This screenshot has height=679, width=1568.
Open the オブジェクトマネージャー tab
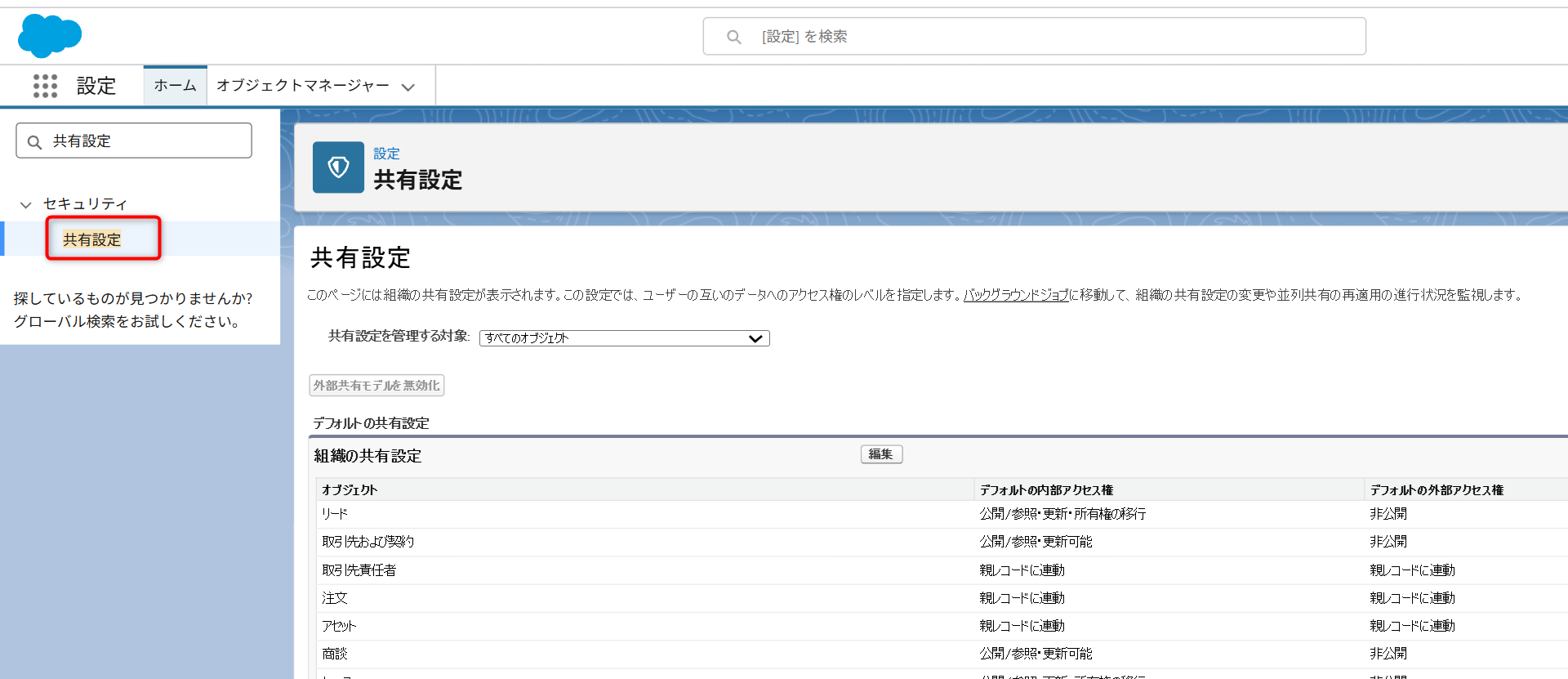[302, 85]
